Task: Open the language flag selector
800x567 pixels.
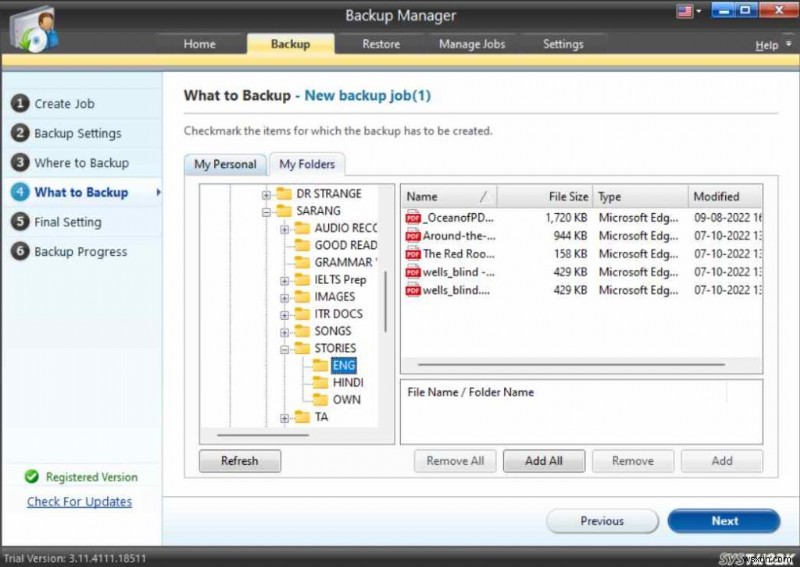Action: [x=689, y=11]
